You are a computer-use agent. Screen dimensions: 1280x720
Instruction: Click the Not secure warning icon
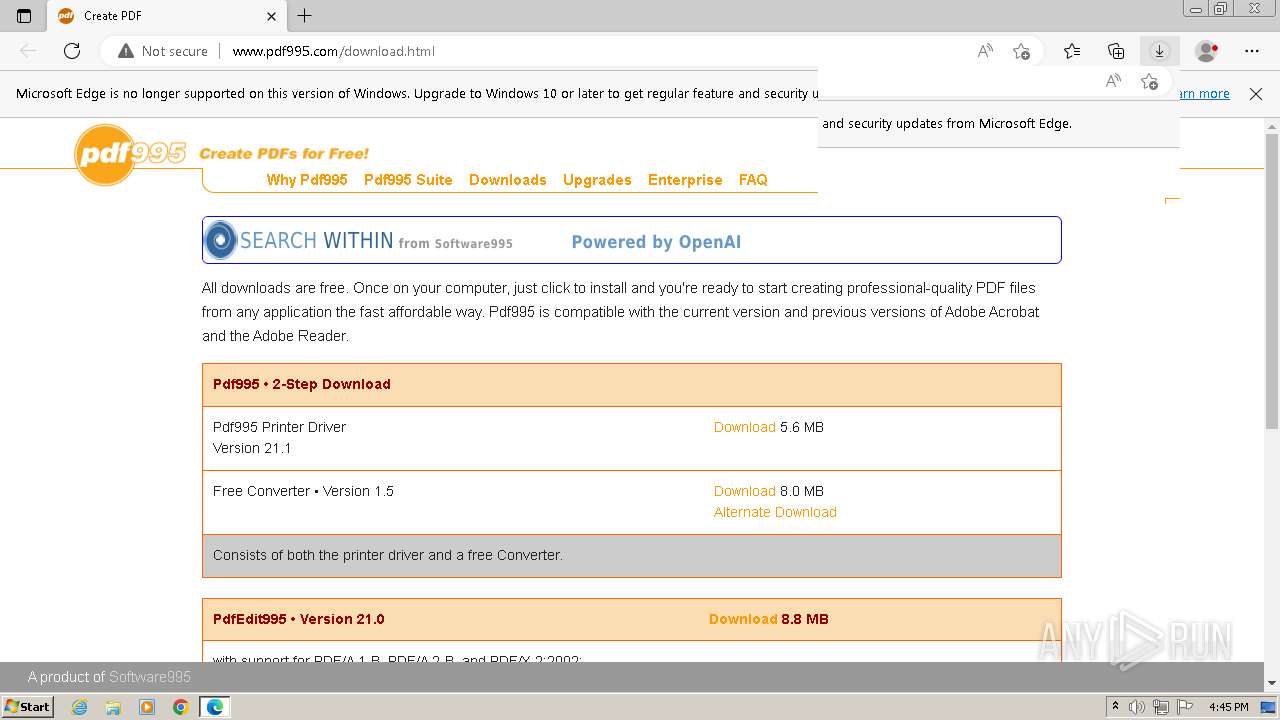pyautogui.click(x=126, y=51)
